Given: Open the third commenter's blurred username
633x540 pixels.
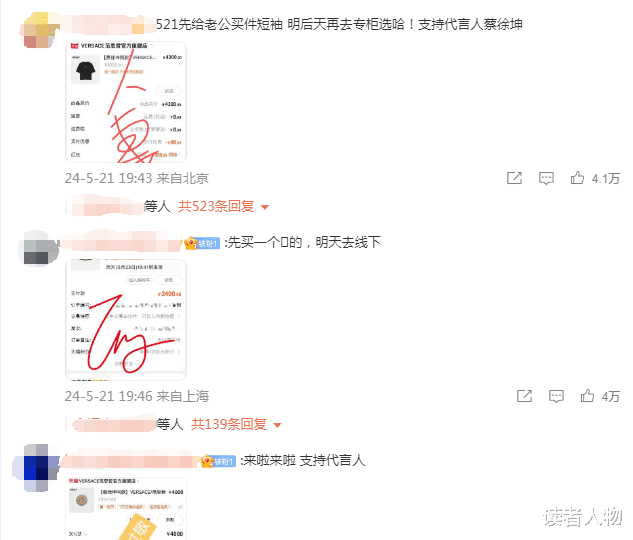Looking at the screenshot, I should tap(130, 461).
